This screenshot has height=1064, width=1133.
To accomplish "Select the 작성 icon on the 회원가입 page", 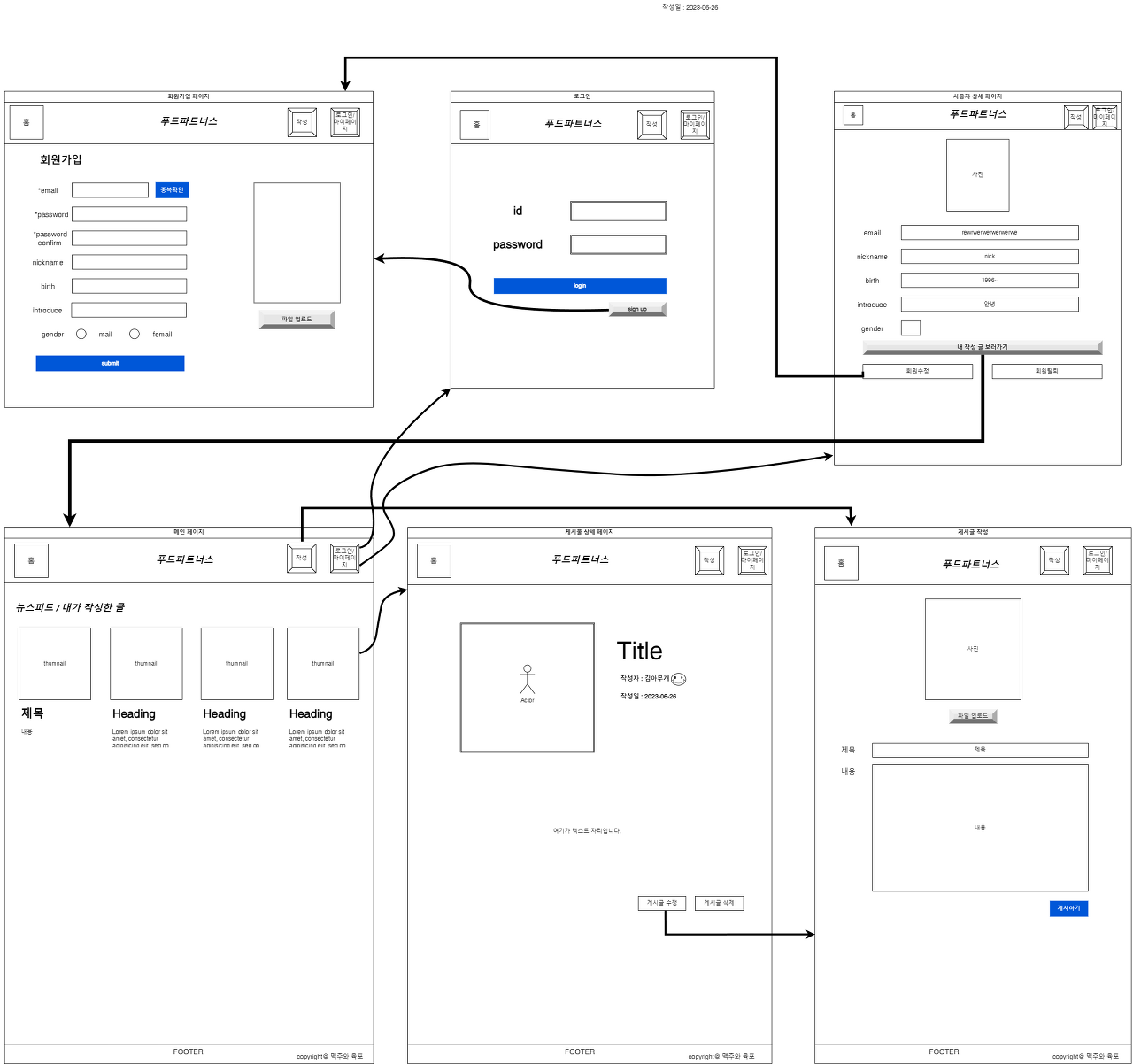I will pos(302,121).
